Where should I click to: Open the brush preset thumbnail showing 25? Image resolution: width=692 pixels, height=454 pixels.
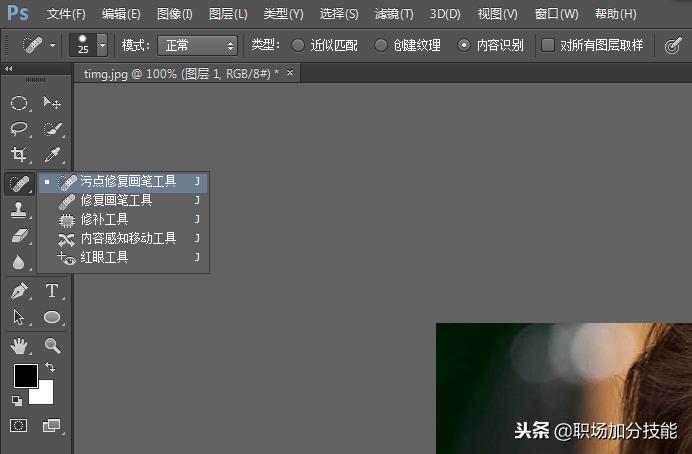coord(83,45)
